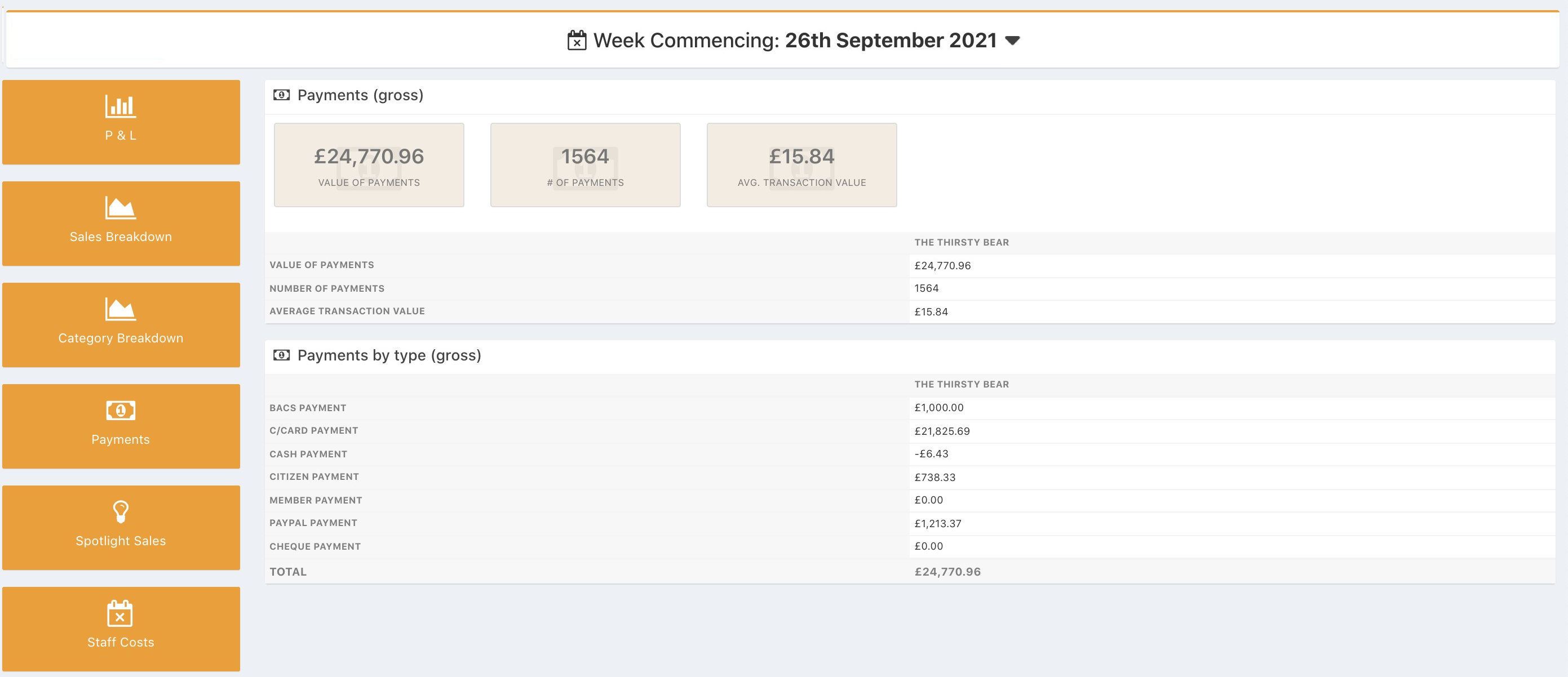Viewport: 1568px width, 677px height.
Task: Expand the week selector dropdown arrow
Action: click(x=1012, y=41)
